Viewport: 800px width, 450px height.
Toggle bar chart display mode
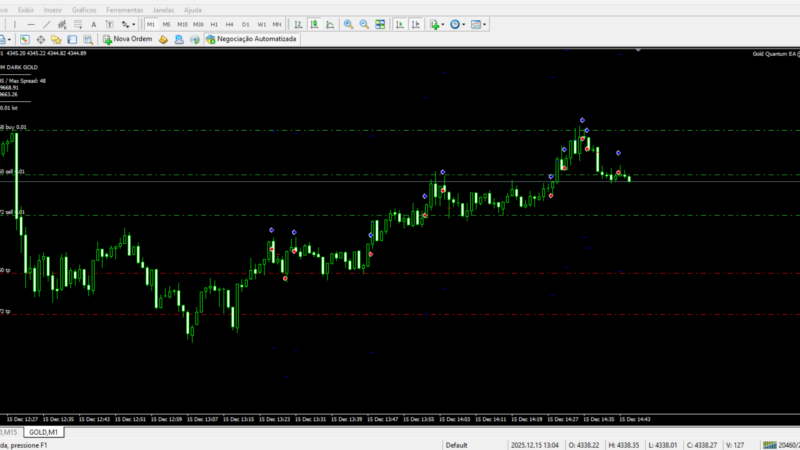pyautogui.click(x=298, y=24)
